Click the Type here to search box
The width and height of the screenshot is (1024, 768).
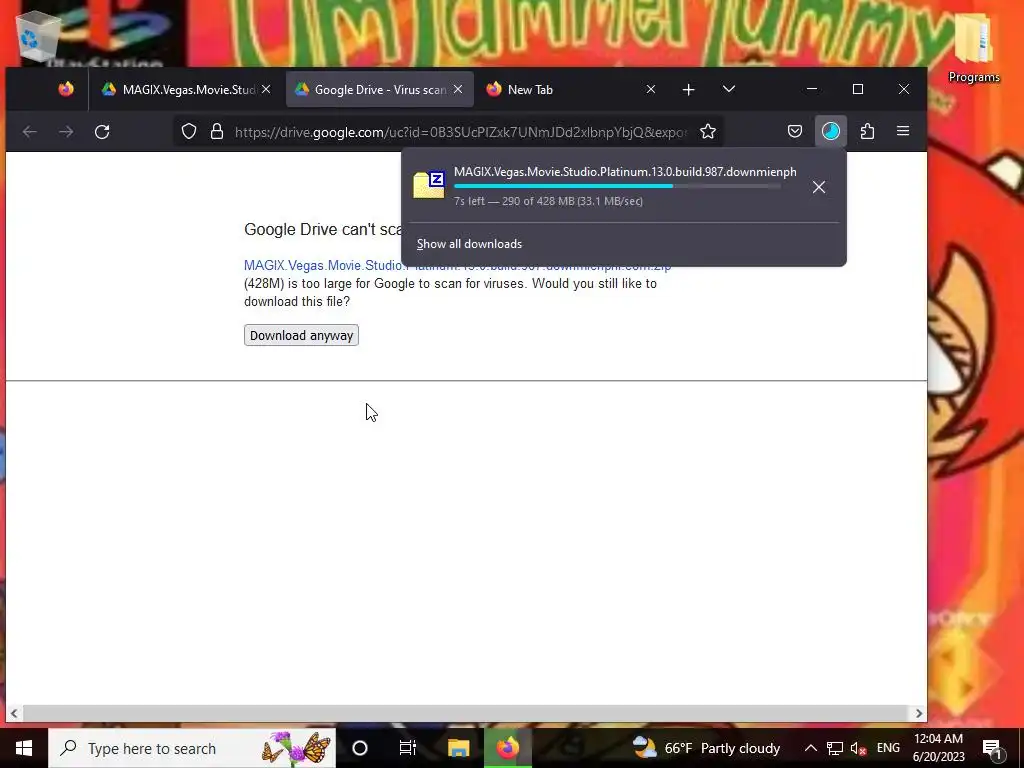click(x=192, y=748)
